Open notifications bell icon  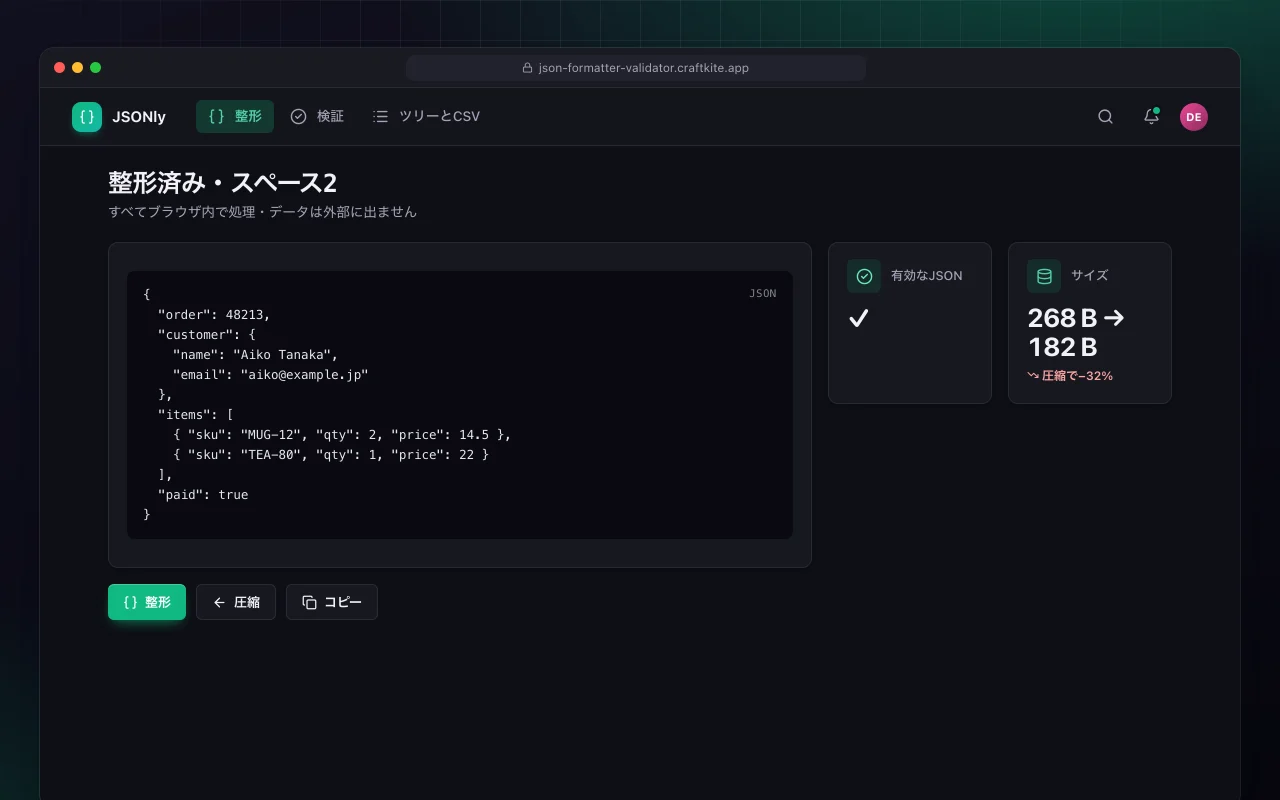click(1151, 117)
